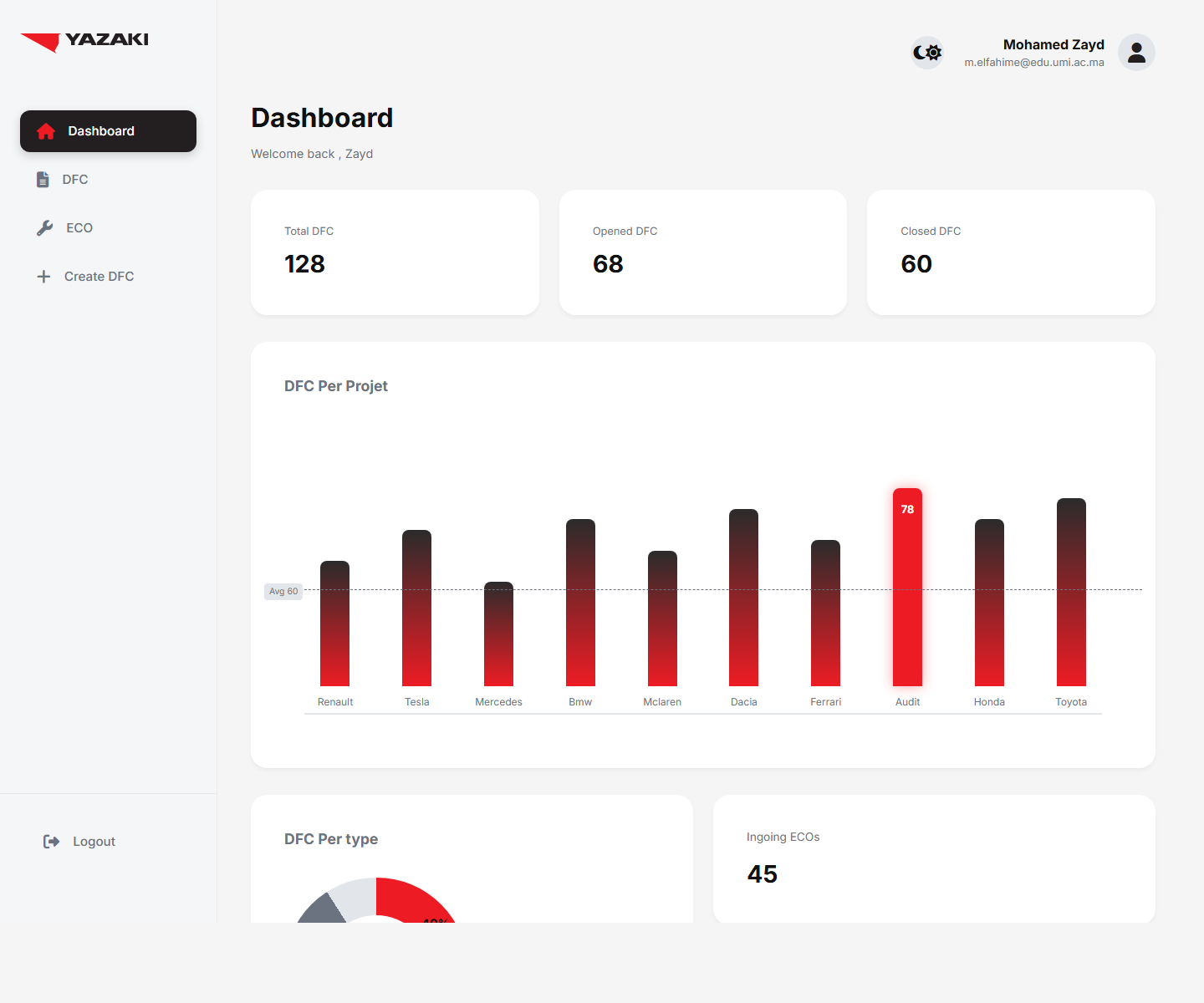Screen dimensions: 1204x1003
Task: Click the Avg 60 label
Action: click(283, 592)
